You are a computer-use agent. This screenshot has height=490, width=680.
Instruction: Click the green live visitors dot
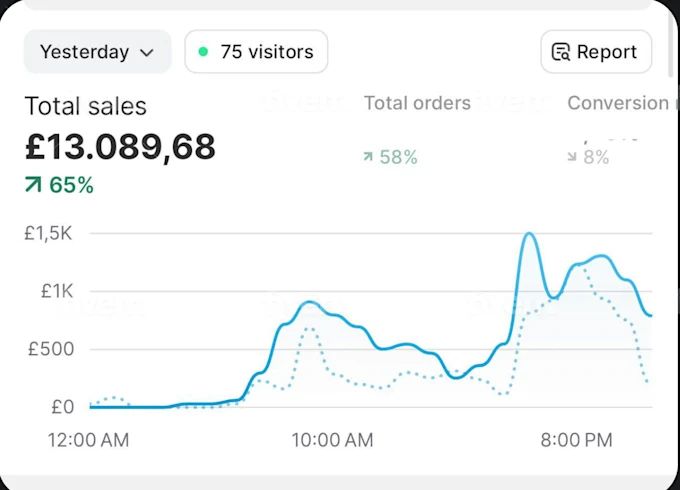click(x=203, y=52)
